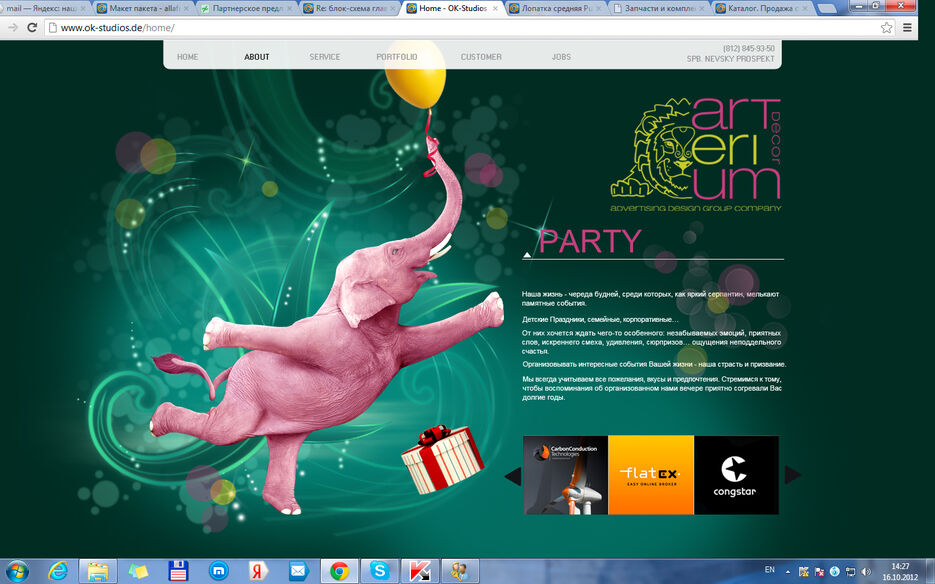Show hidden system tray icons arrow

click(x=788, y=571)
